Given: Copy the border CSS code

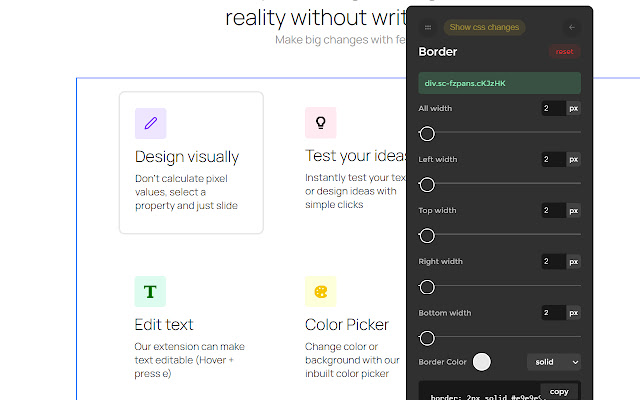Looking at the screenshot, I should coord(560,392).
